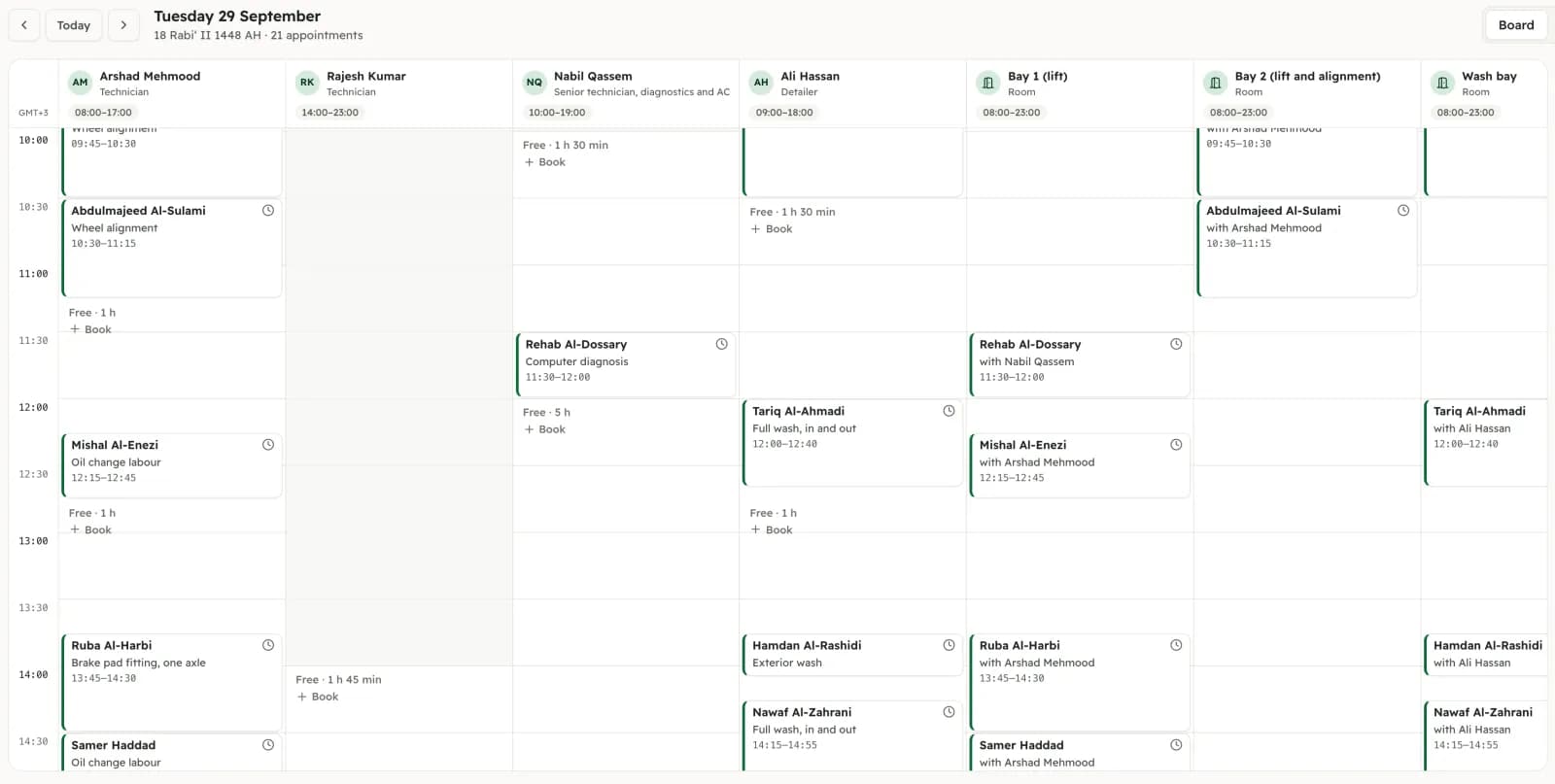
Task: Select the Bay 2 (lift and alignment) header name
Action: pos(1307,76)
